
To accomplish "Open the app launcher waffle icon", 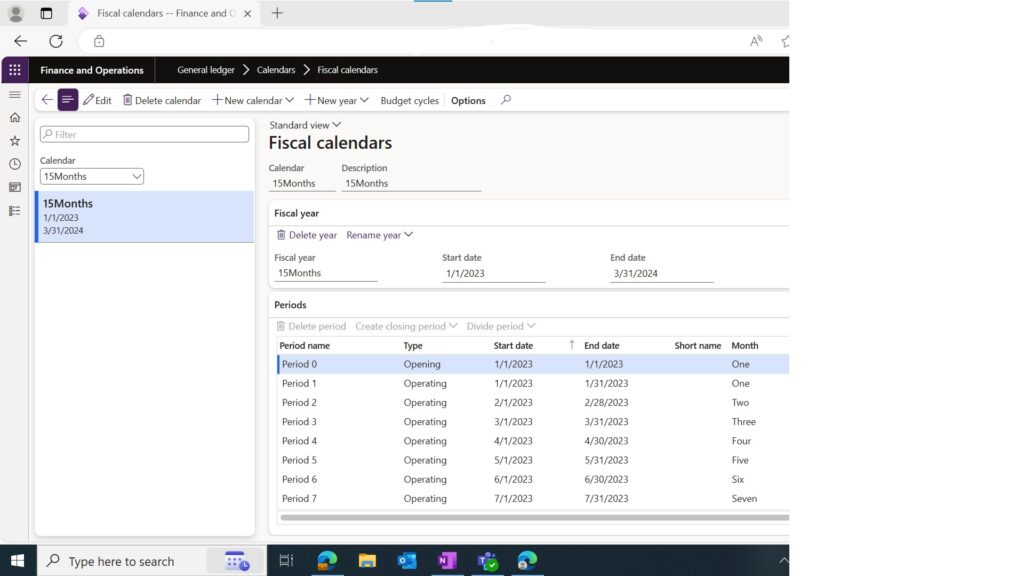I will [x=14, y=70].
